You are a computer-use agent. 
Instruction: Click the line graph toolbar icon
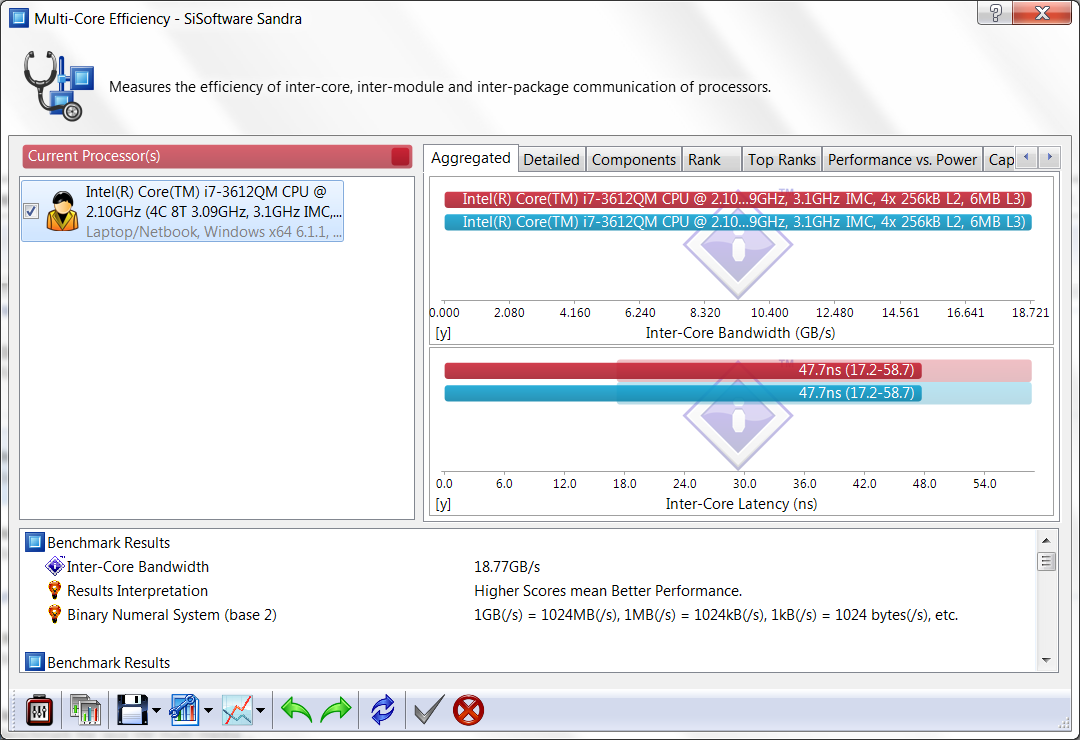pyautogui.click(x=237, y=710)
